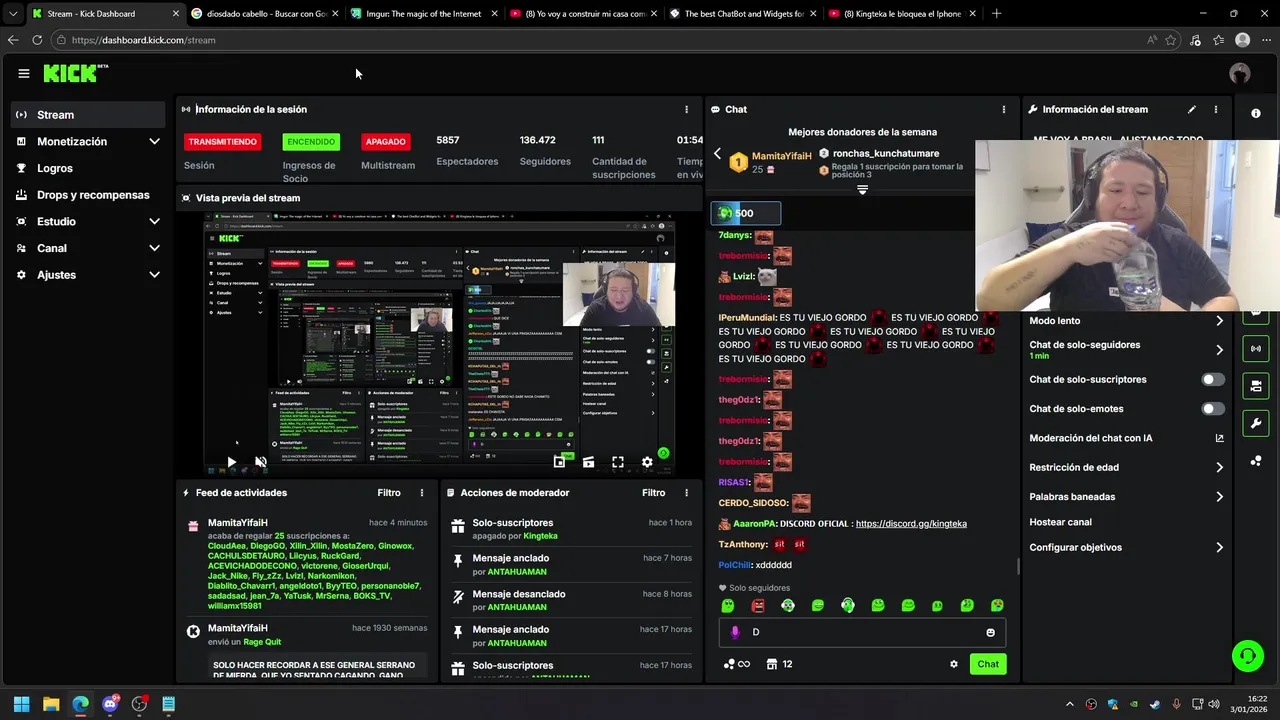Open the Windows Start menu
The width and height of the screenshot is (1280, 720).
click(21, 704)
